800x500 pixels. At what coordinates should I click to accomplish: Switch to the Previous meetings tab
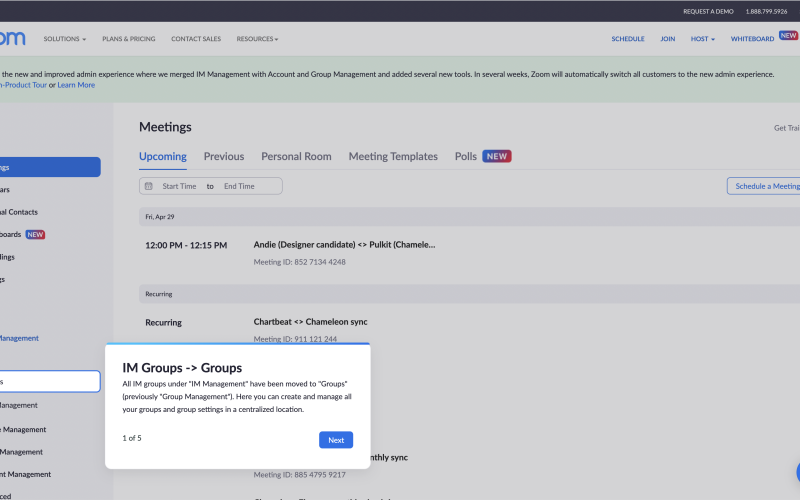pyautogui.click(x=224, y=157)
